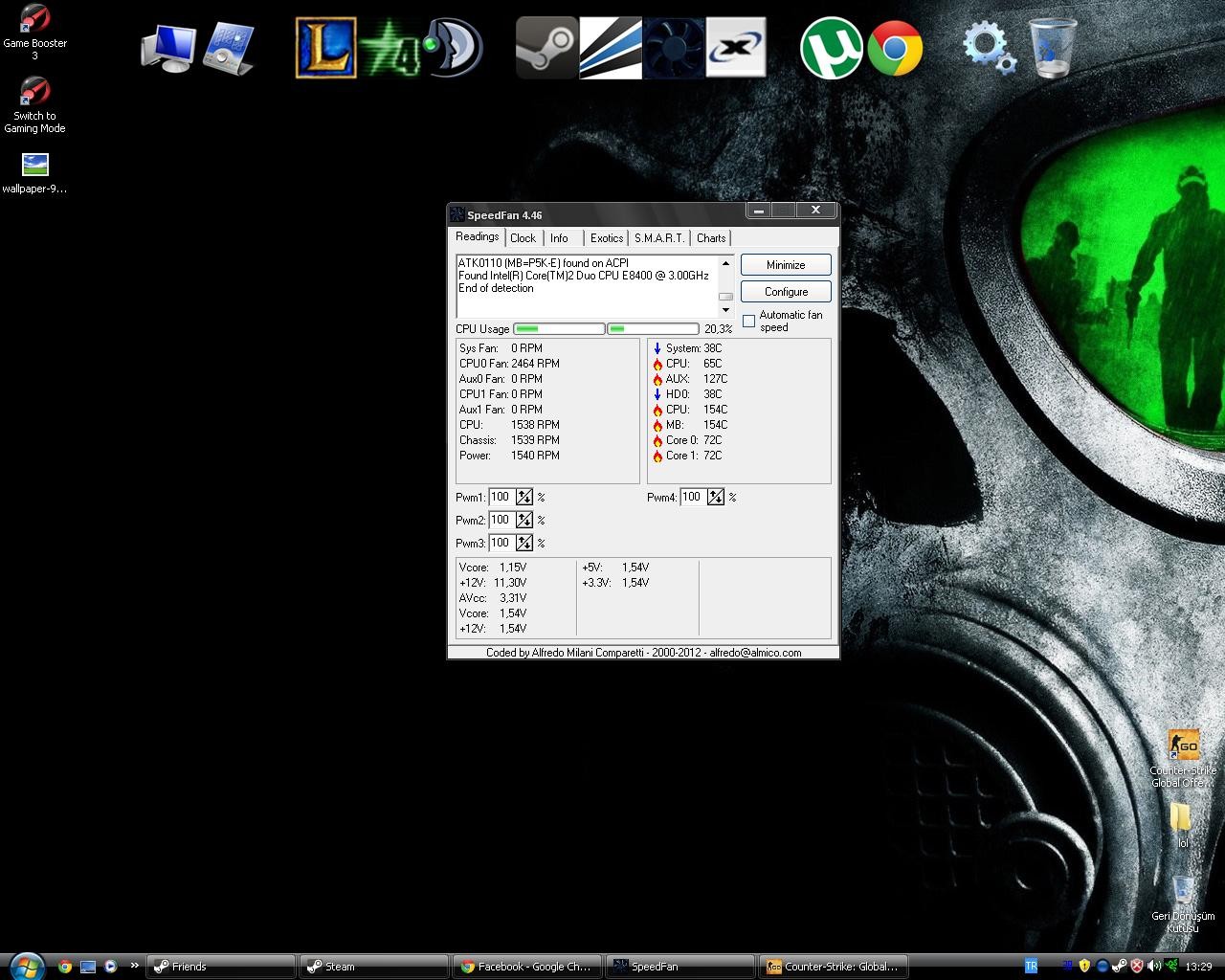Enable the Automatic fan speed checkbox
Viewport: 1225px width, 980px height.
[x=748, y=322]
